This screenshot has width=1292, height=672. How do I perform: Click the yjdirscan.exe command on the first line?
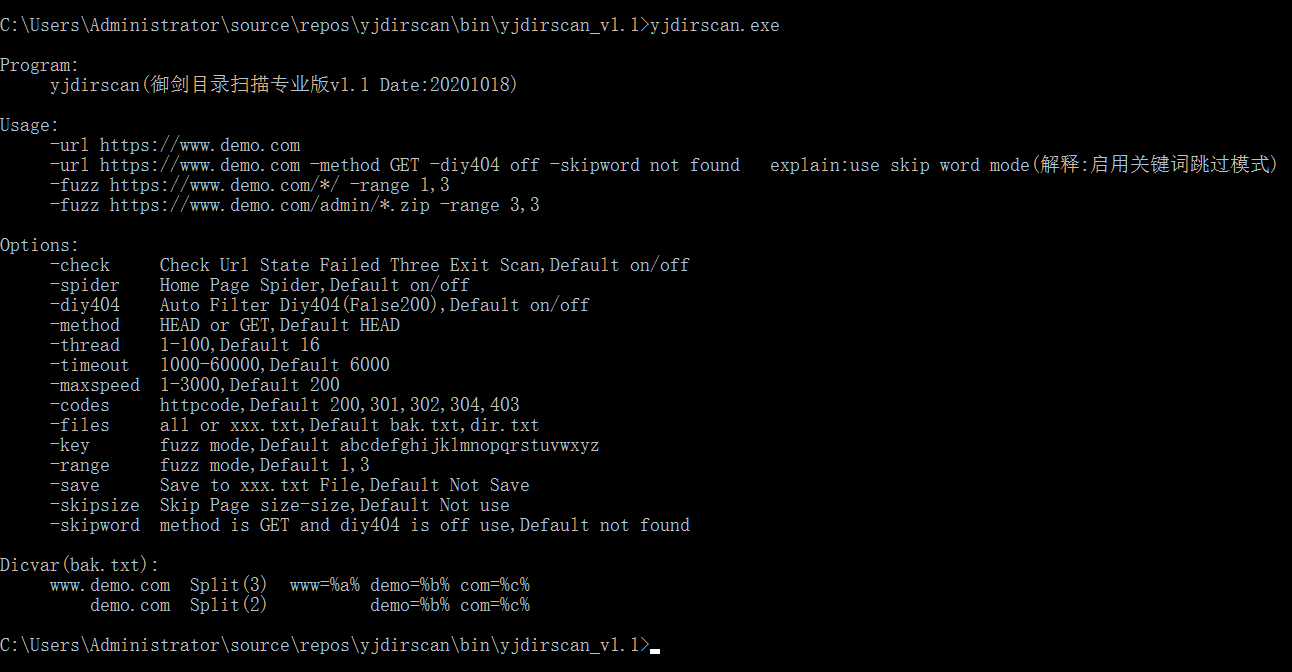coord(714,25)
